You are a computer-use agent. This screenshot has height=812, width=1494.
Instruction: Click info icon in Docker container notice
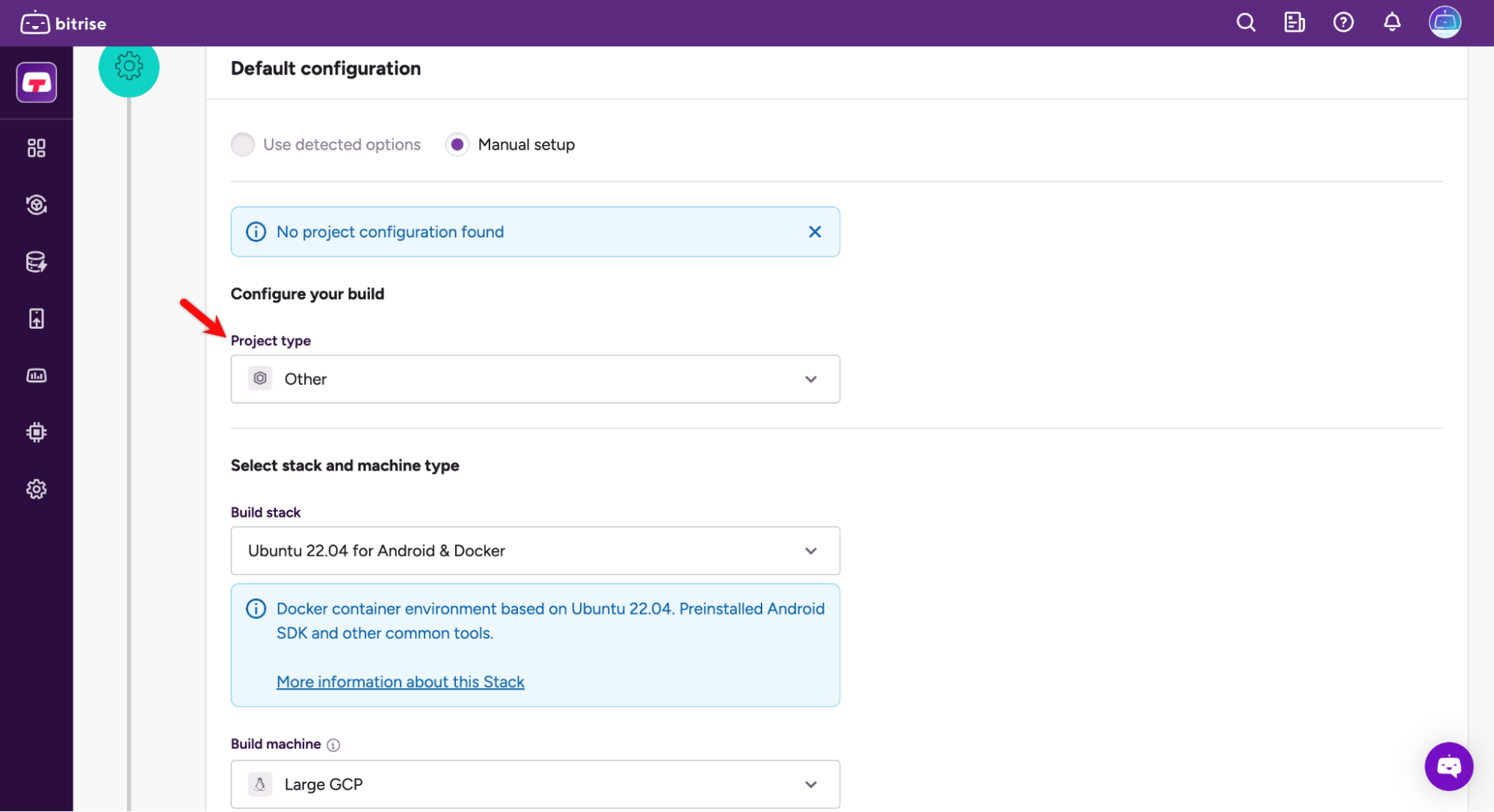pyautogui.click(x=256, y=609)
